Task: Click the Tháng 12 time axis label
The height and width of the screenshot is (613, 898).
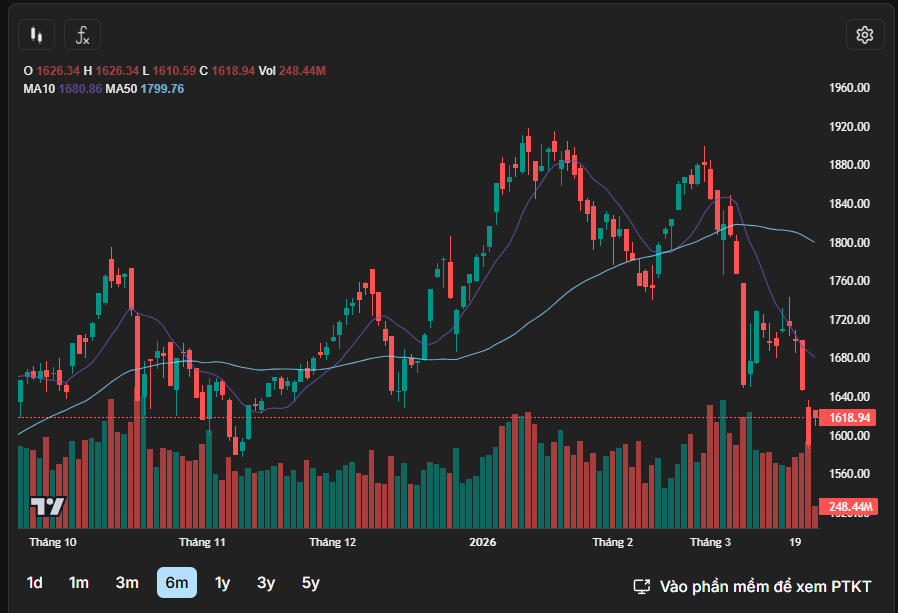Action: pyautogui.click(x=333, y=543)
